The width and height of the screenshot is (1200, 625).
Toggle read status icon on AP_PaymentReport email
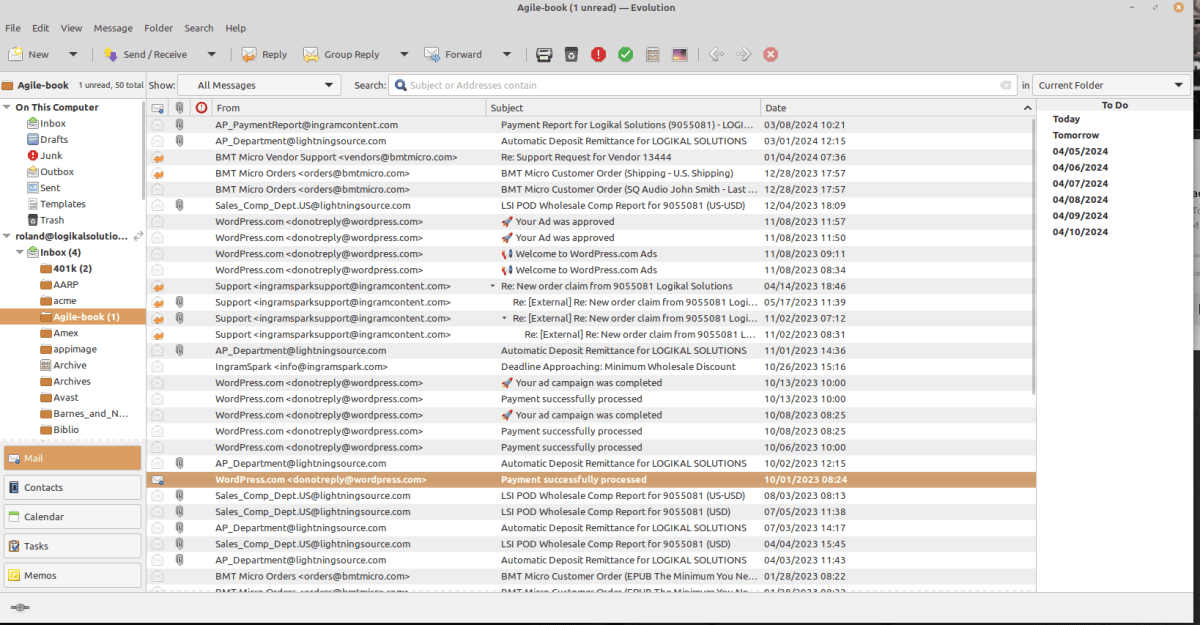158,125
